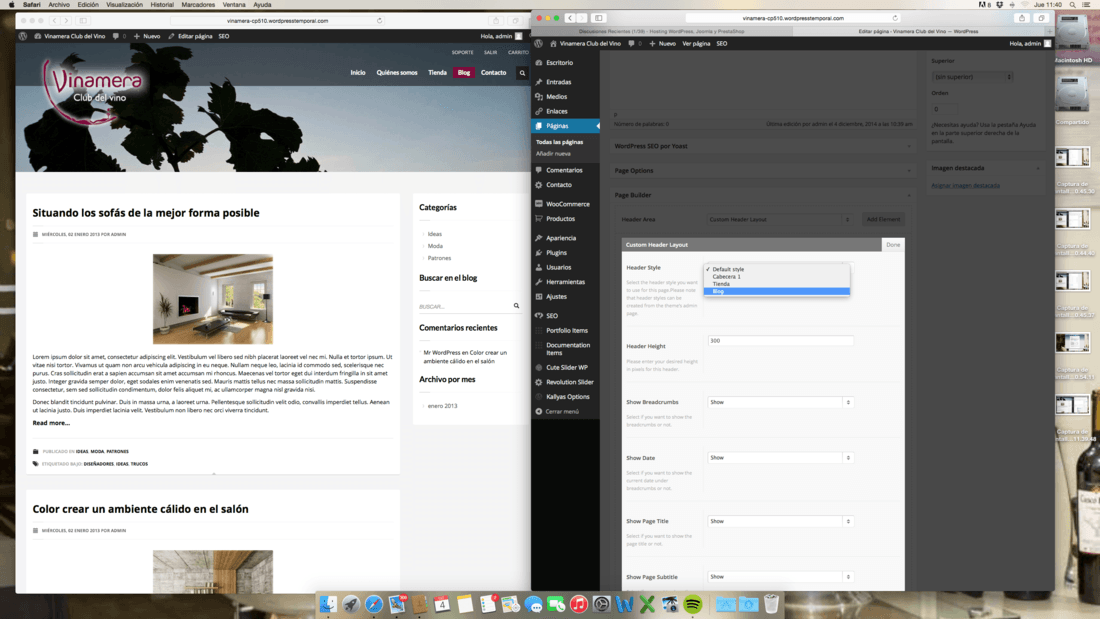1100x619 pixels.
Task: Open the Quiénes somos site navigation link
Action: (x=397, y=73)
